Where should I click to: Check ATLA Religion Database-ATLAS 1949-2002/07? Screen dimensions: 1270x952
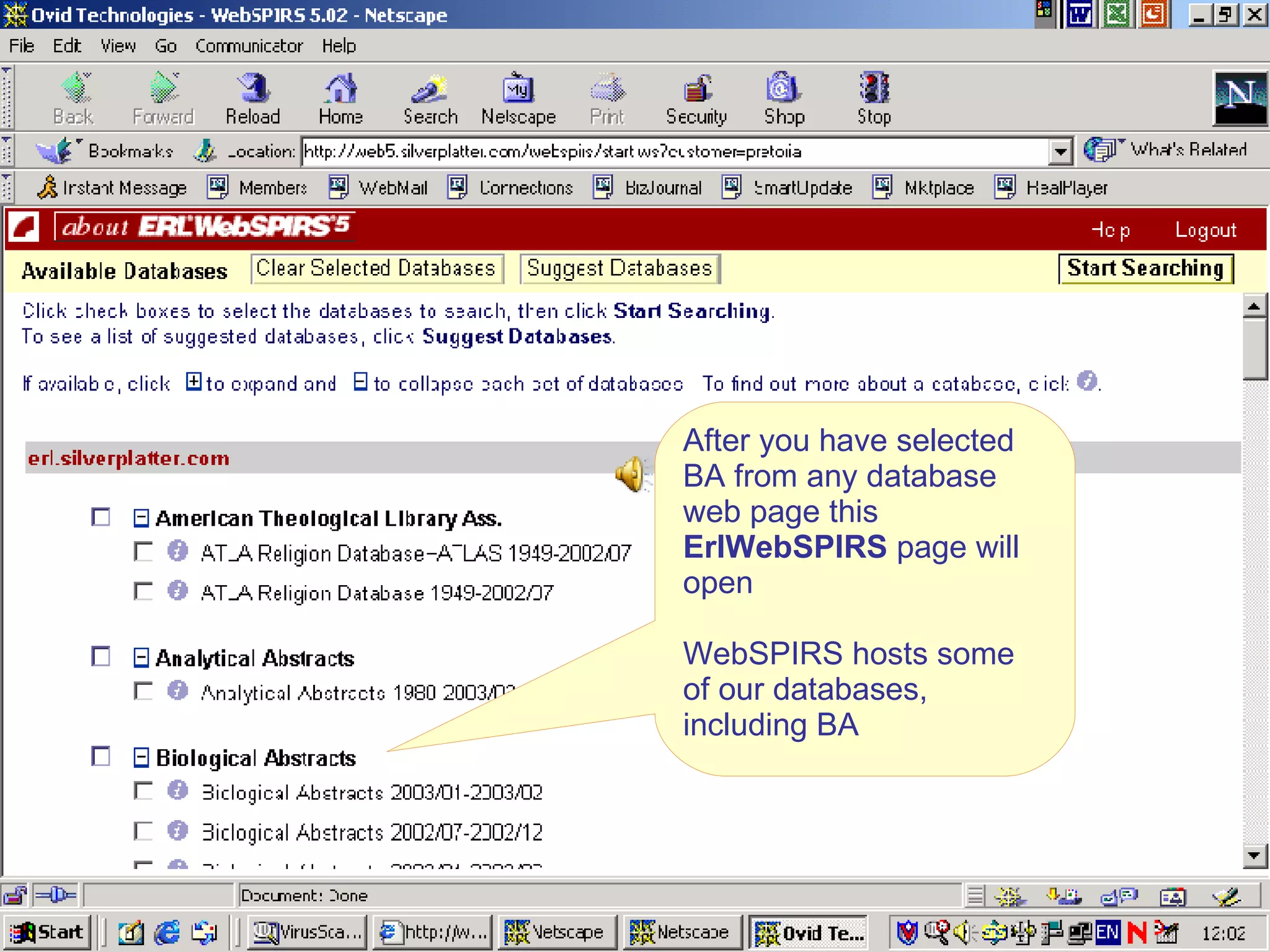coord(143,551)
